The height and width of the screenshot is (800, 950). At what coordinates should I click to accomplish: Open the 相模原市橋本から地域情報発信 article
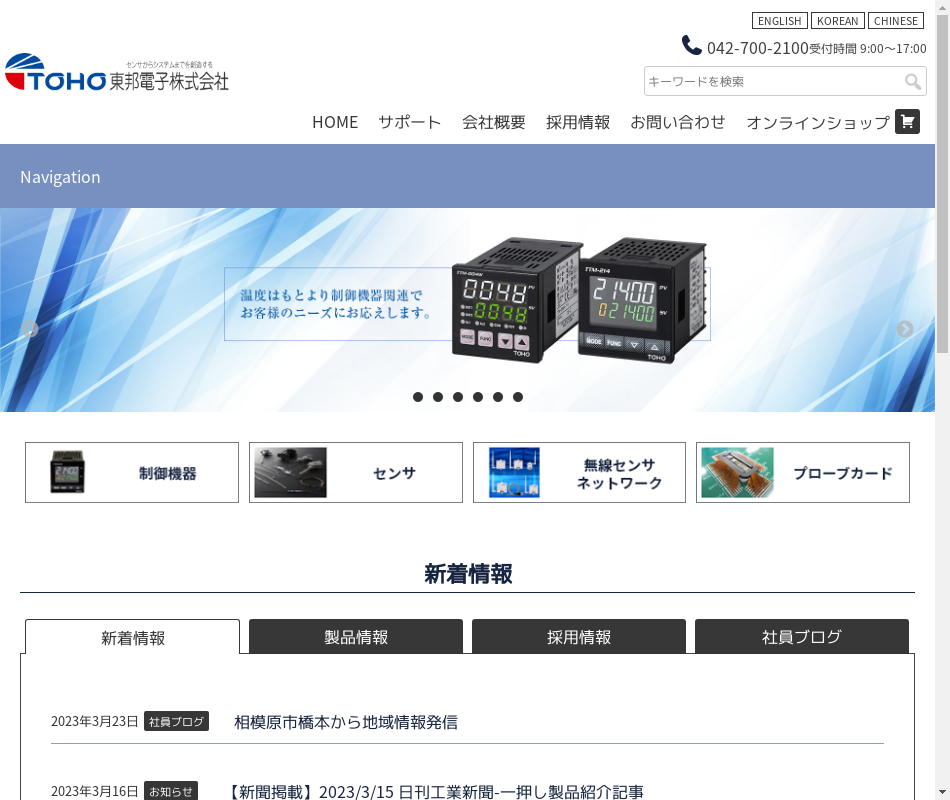click(x=346, y=722)
